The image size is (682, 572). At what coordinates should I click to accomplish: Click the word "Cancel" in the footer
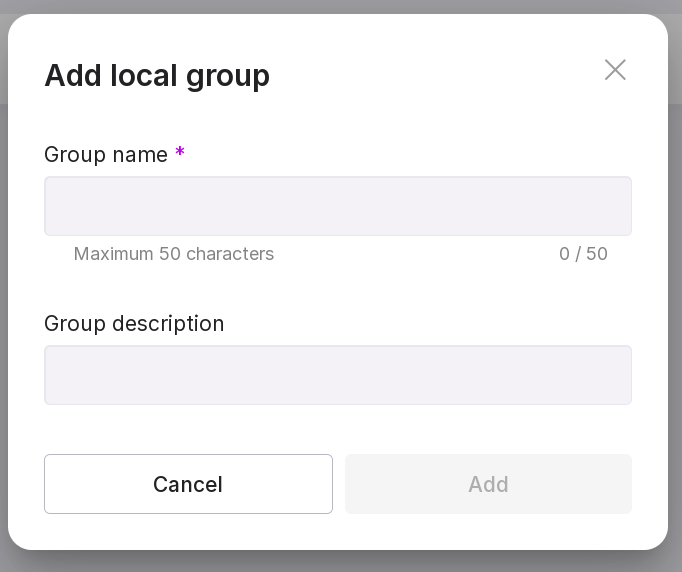tap(188, 484)
